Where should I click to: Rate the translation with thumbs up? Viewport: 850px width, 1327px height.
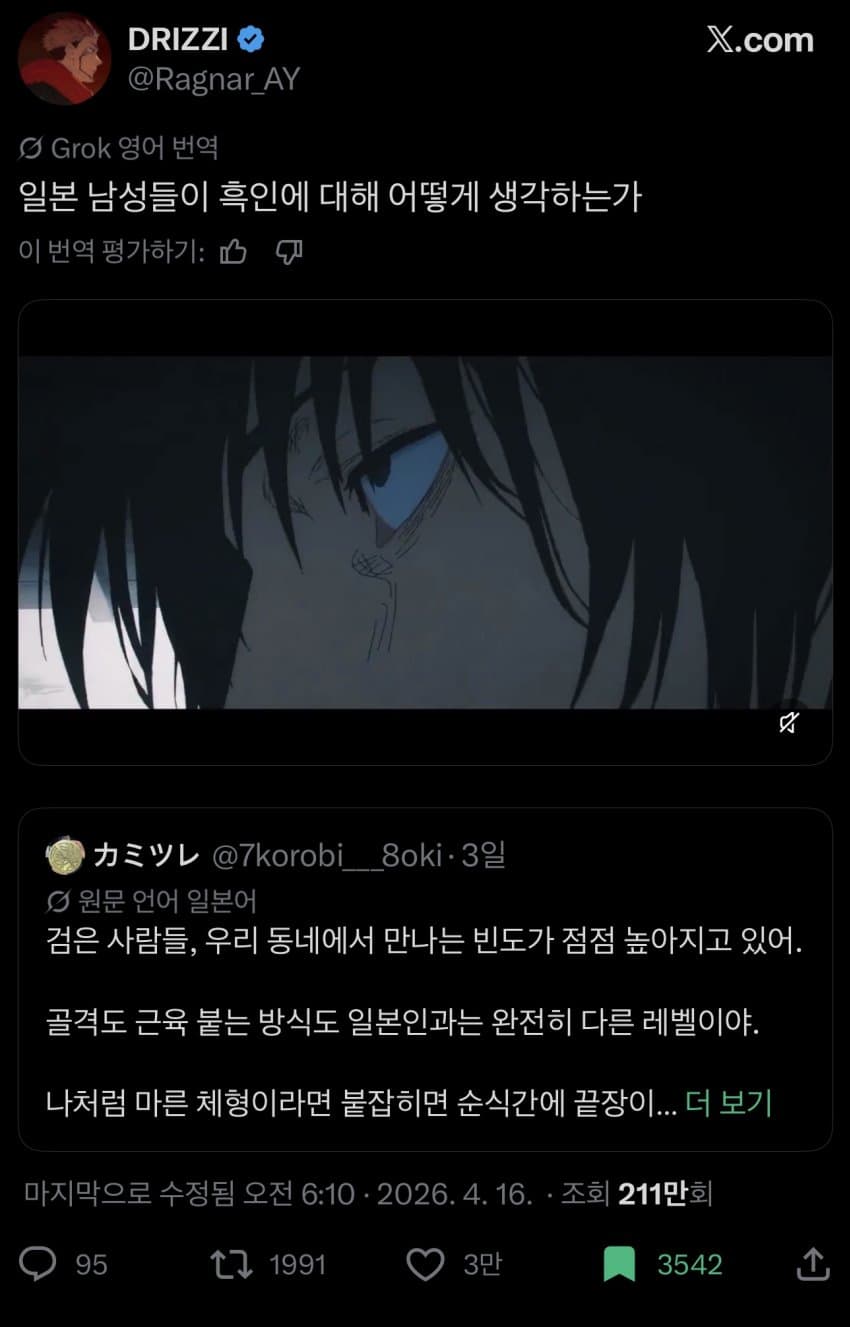[x=233, y=252]
